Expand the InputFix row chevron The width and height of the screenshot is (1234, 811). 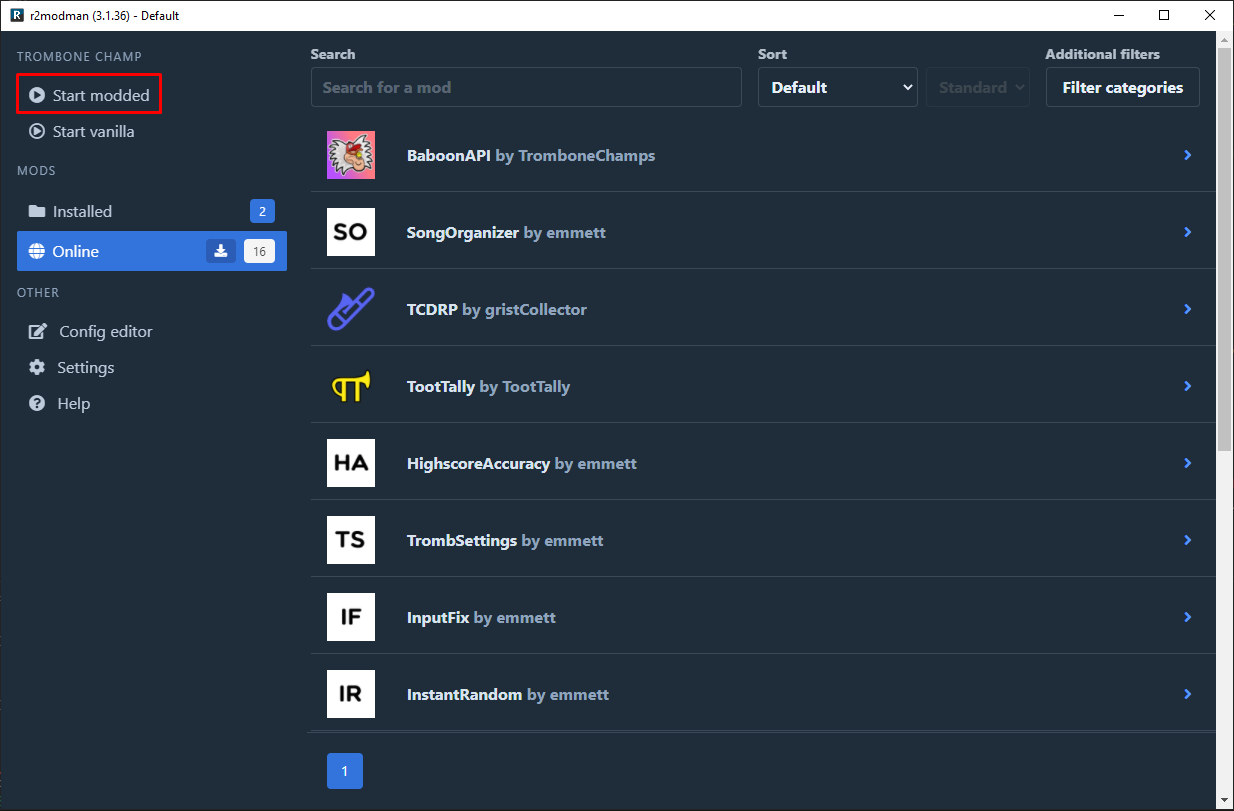[x=1188, y=617]
